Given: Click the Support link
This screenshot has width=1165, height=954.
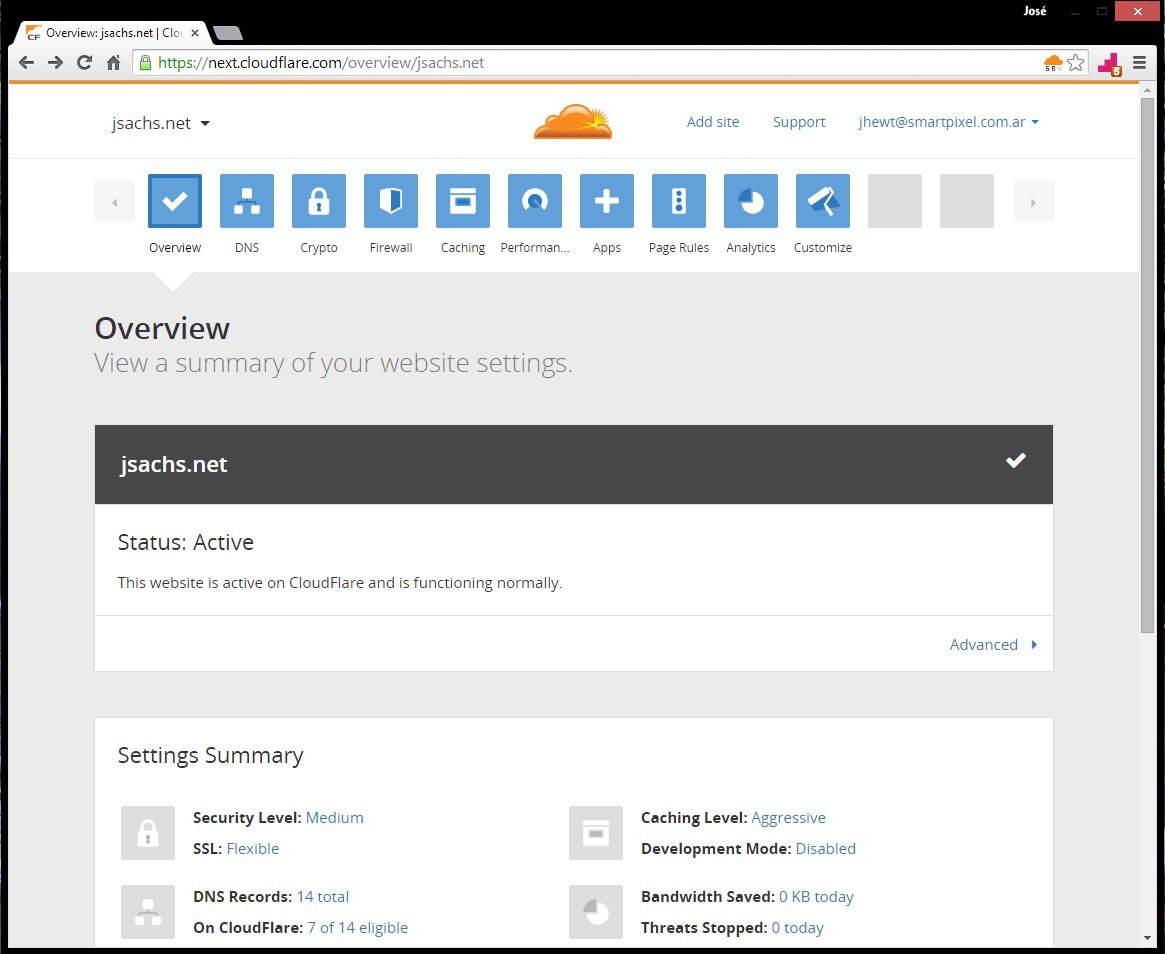Looking at the screenshot, I should pos(799,122).
